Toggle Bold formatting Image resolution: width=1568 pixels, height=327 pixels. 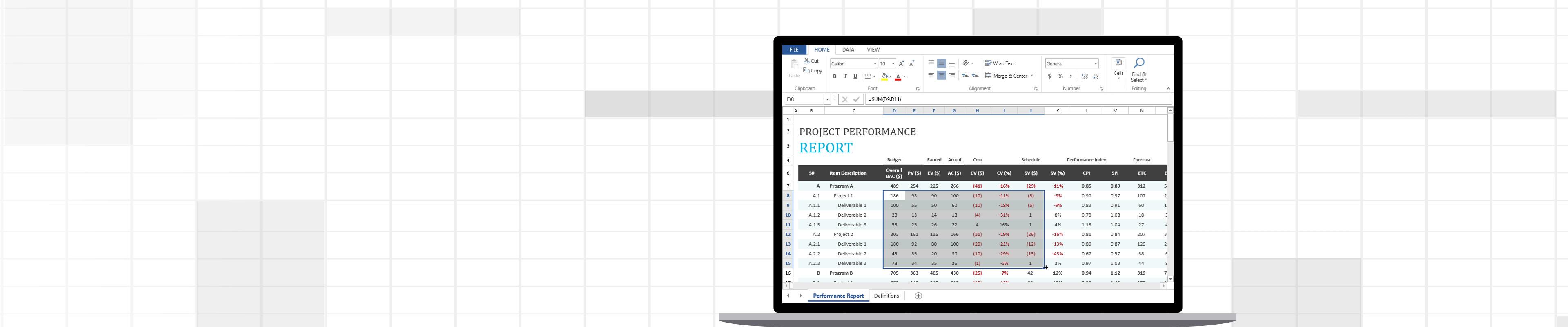coord(835,77)
